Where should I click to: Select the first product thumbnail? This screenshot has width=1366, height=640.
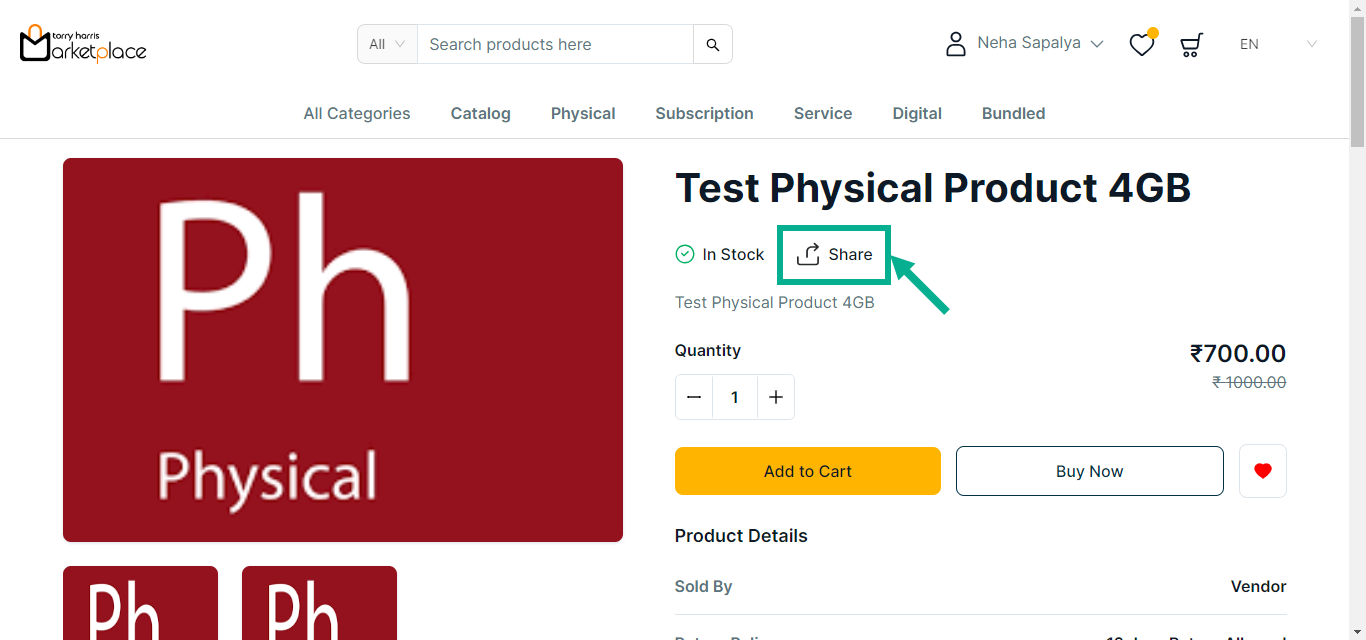(x=140, y=603)
